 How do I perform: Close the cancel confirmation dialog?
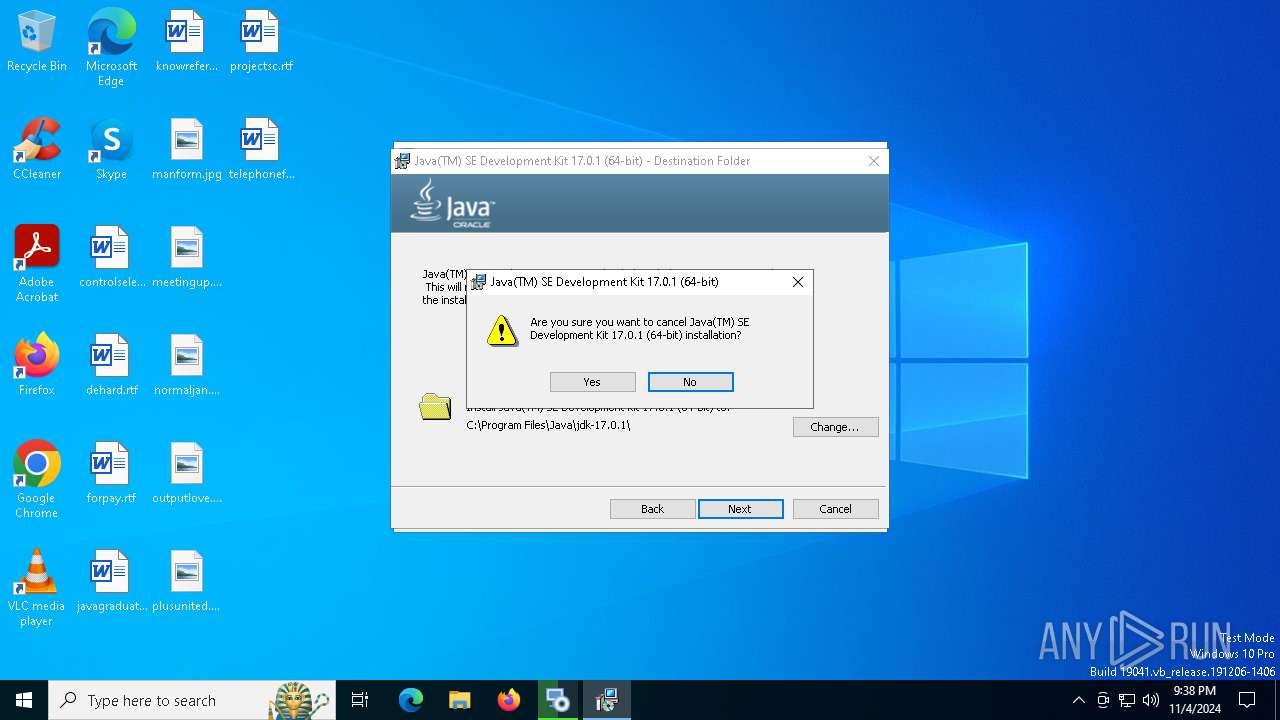[797, 282]
